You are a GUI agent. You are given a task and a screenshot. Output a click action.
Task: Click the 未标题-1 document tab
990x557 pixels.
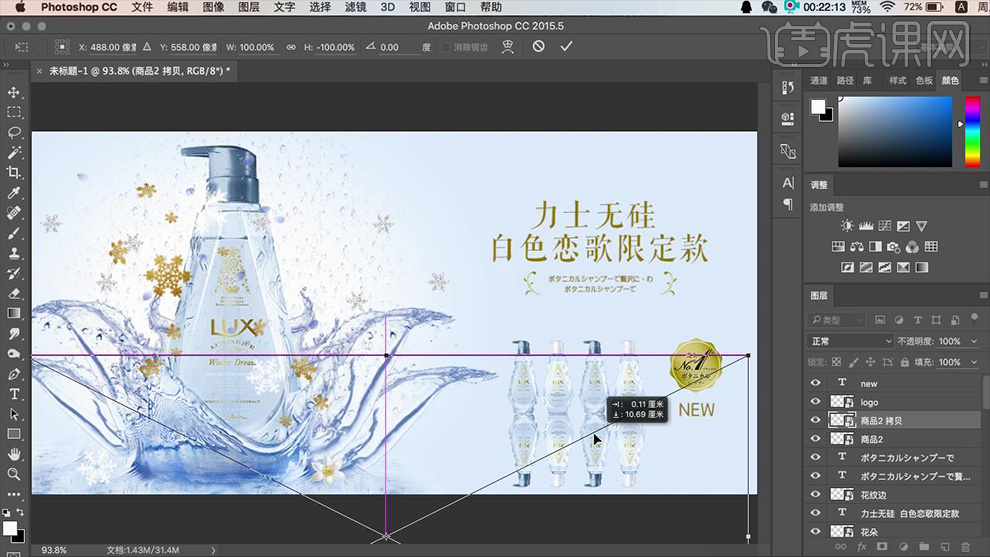click(140, 71)
